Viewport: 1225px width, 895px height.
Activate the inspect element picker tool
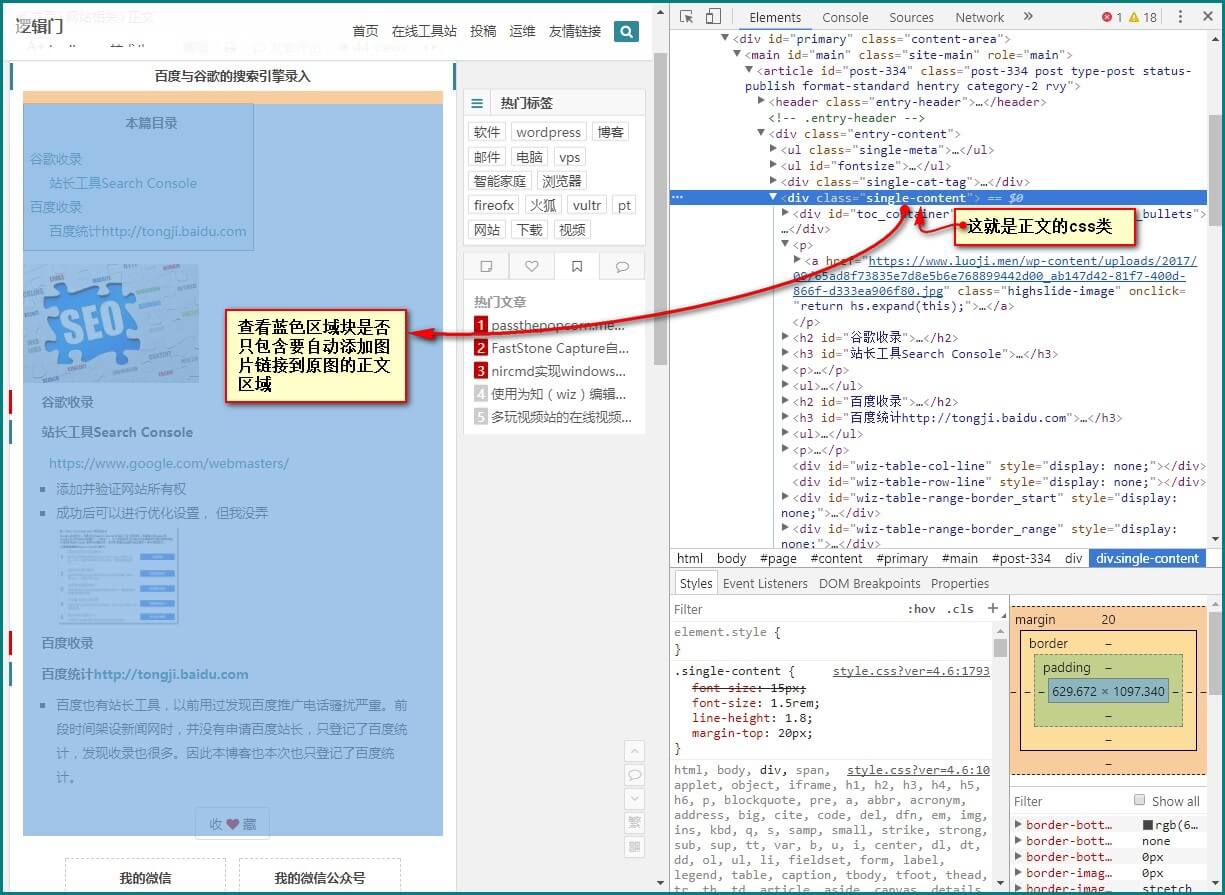[686, 17]
